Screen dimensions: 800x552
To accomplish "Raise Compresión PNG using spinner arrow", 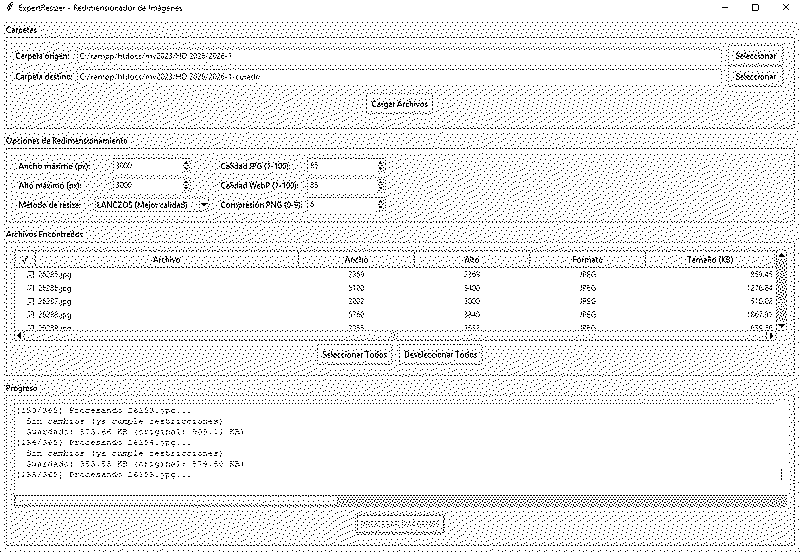I will pyautogui.click(x=381, y=201).
